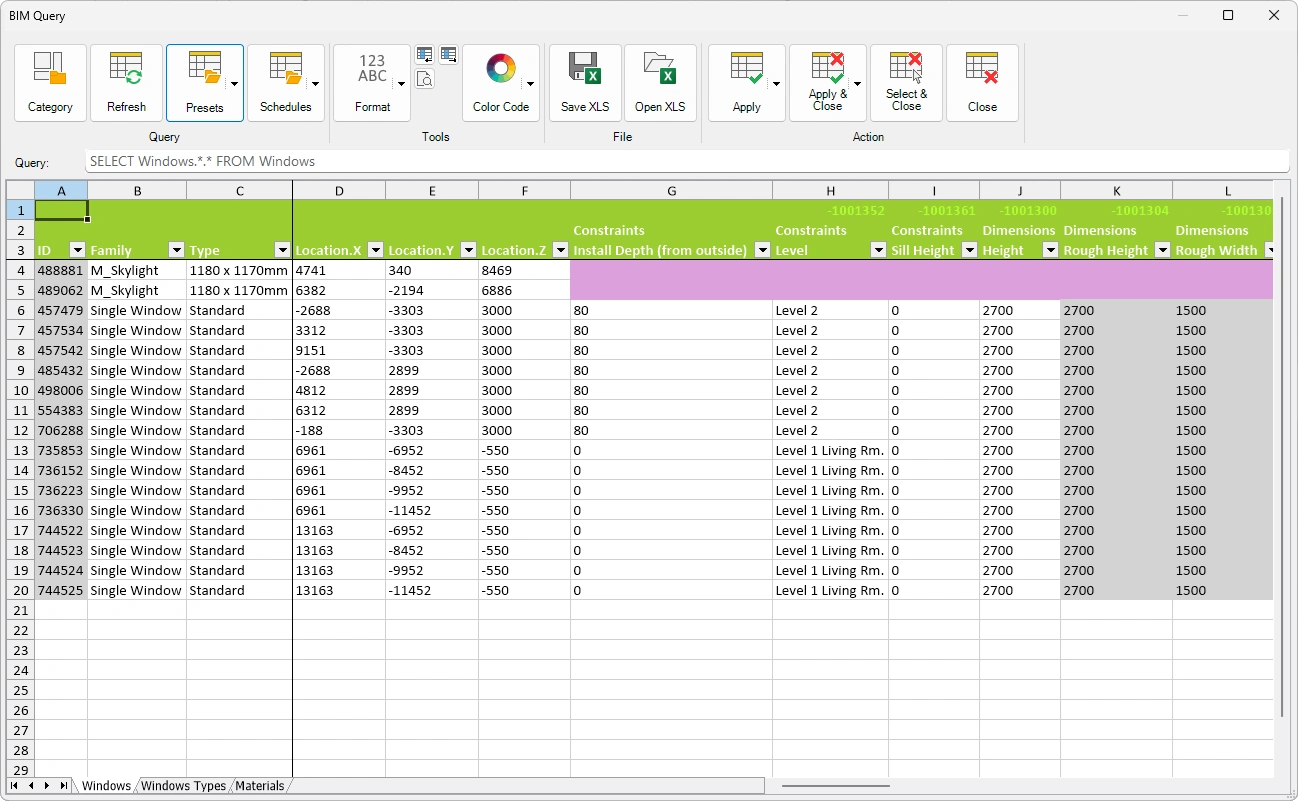Select M_Skylight cell in row 5
Screen dimensions: 1298x801
point(137,290)
